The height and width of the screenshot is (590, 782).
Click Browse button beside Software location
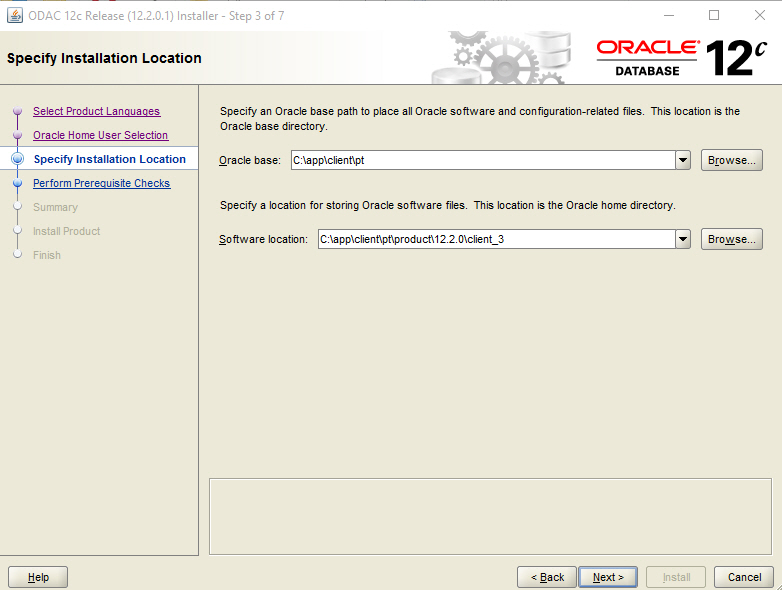731,239
